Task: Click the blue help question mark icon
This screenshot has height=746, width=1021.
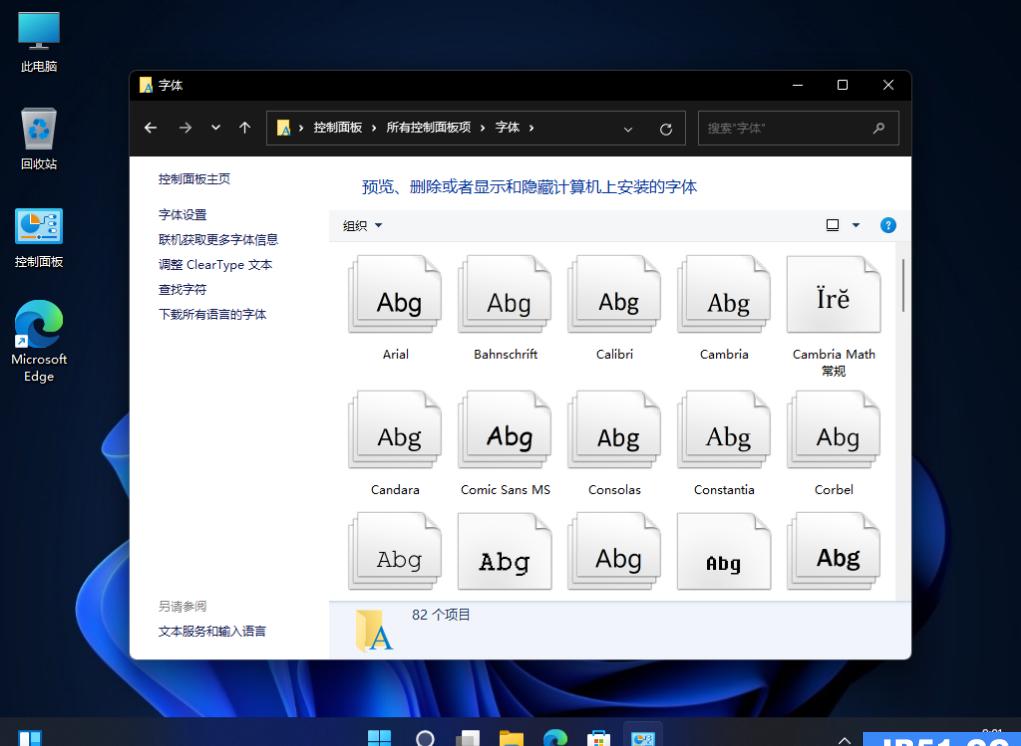Action: (x=888, y=225)
